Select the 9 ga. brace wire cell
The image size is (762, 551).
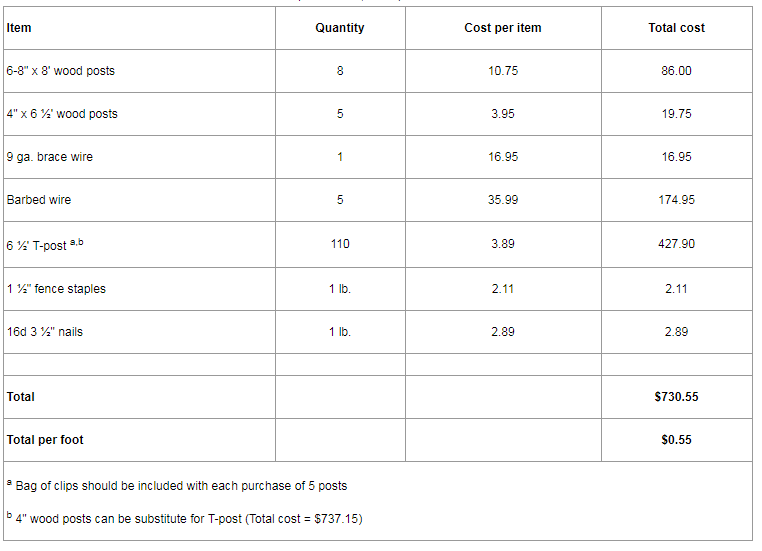50,157
